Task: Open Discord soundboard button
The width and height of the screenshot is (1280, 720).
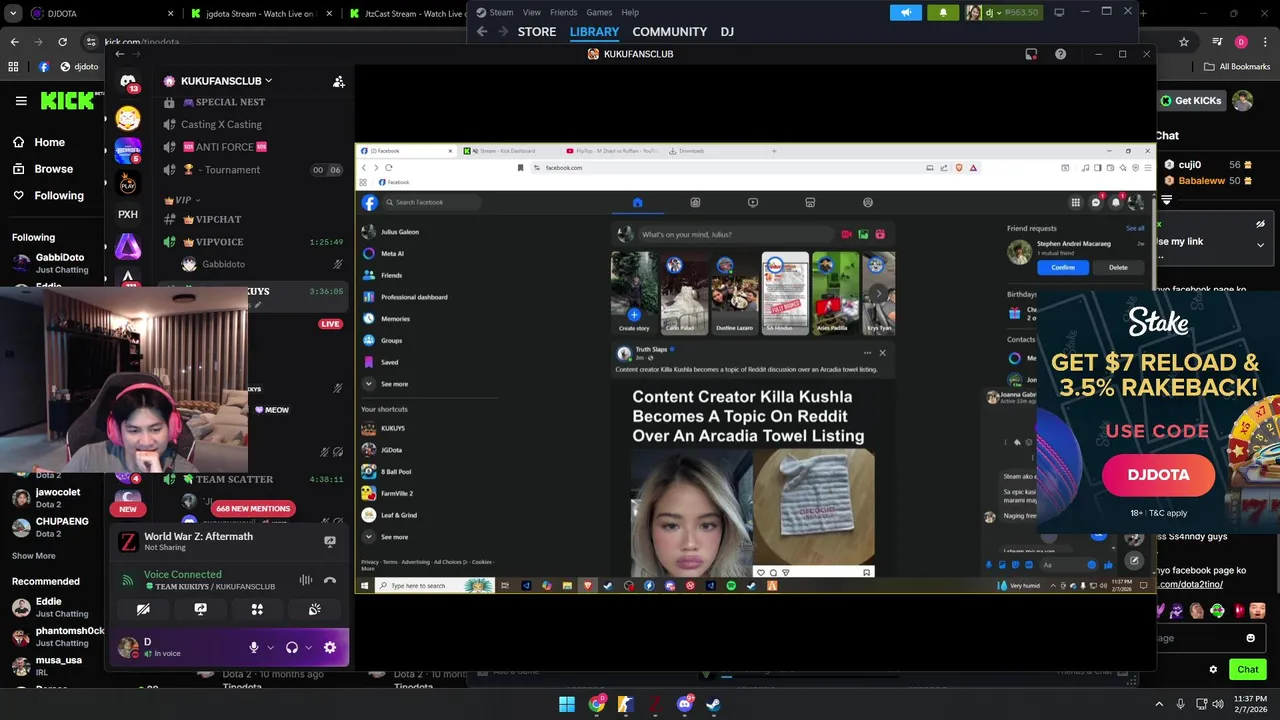Action: click(x=314, y=609)
